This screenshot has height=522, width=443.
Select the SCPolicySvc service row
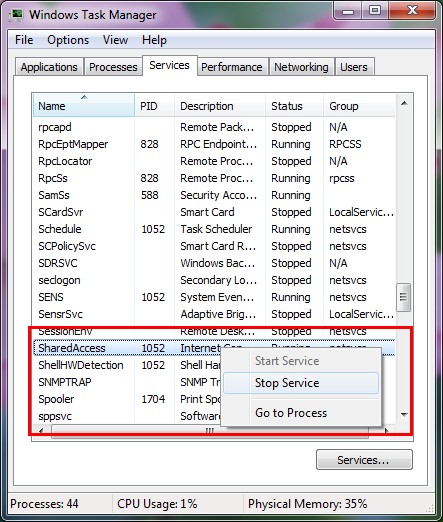coord(214,246)
